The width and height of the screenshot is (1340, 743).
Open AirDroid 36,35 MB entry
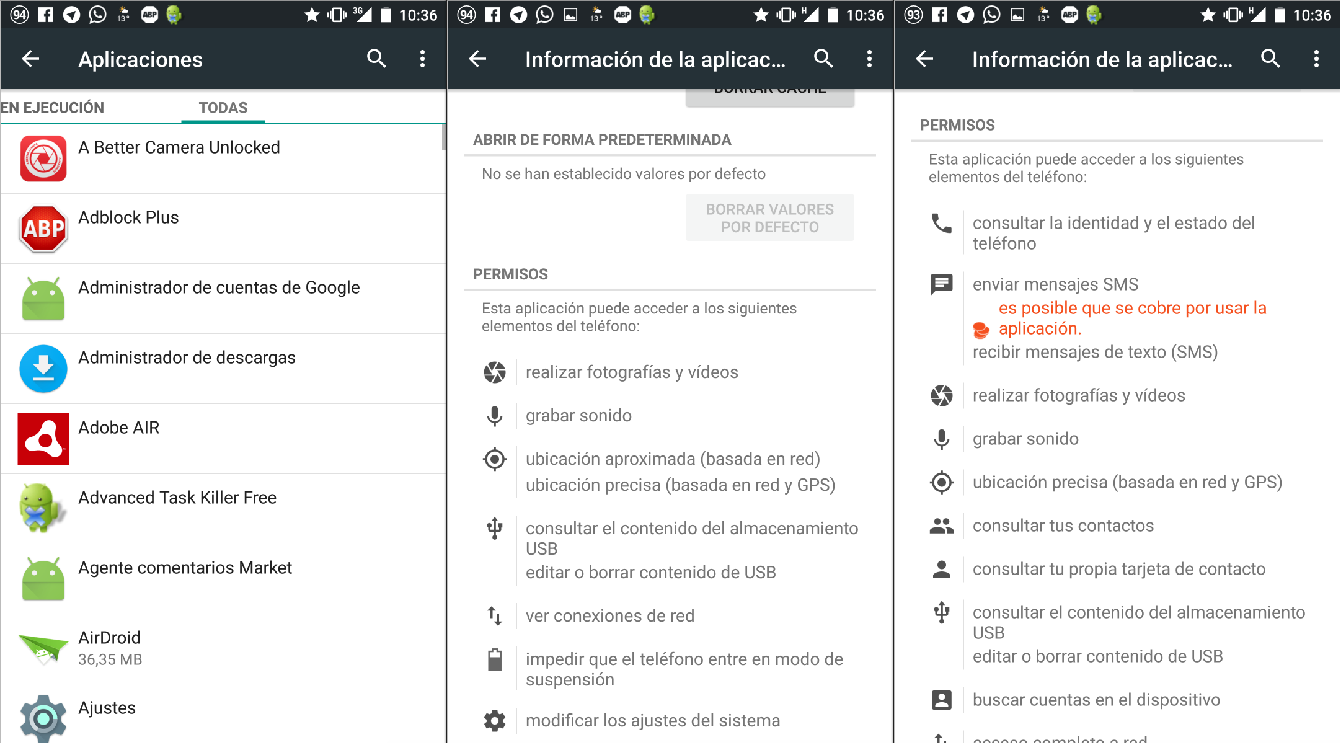pyautogui.click(x=223, y=649)
